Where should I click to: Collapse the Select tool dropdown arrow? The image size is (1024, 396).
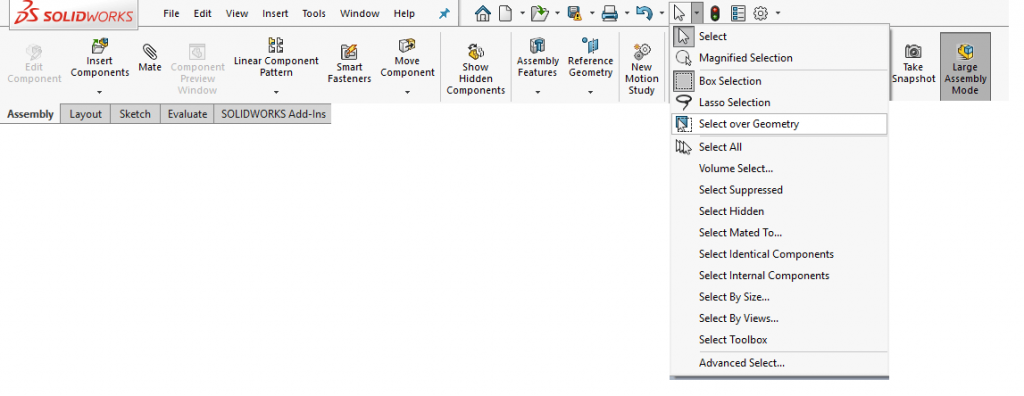[x=697, y=13]
